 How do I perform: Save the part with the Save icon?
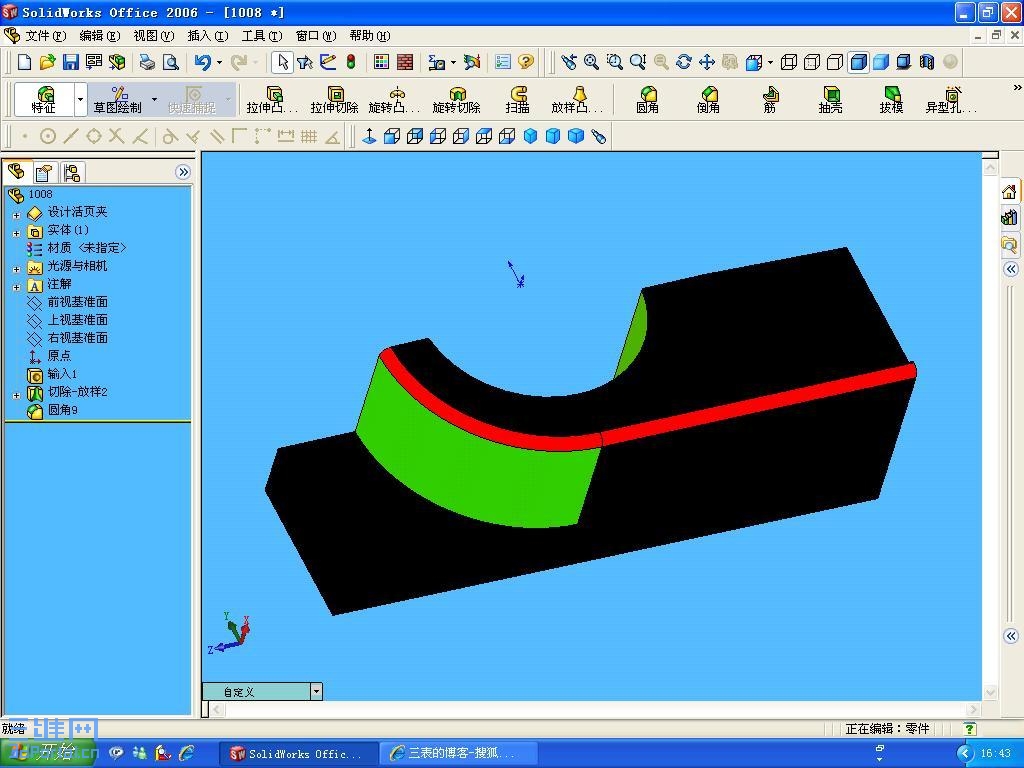coord(71,62)
